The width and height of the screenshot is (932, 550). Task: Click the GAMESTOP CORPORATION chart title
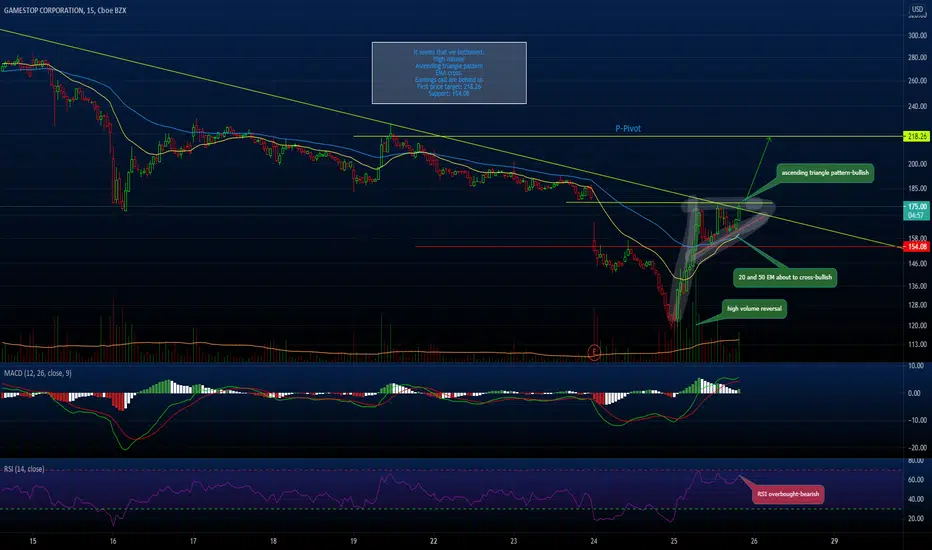pos(65,10)
